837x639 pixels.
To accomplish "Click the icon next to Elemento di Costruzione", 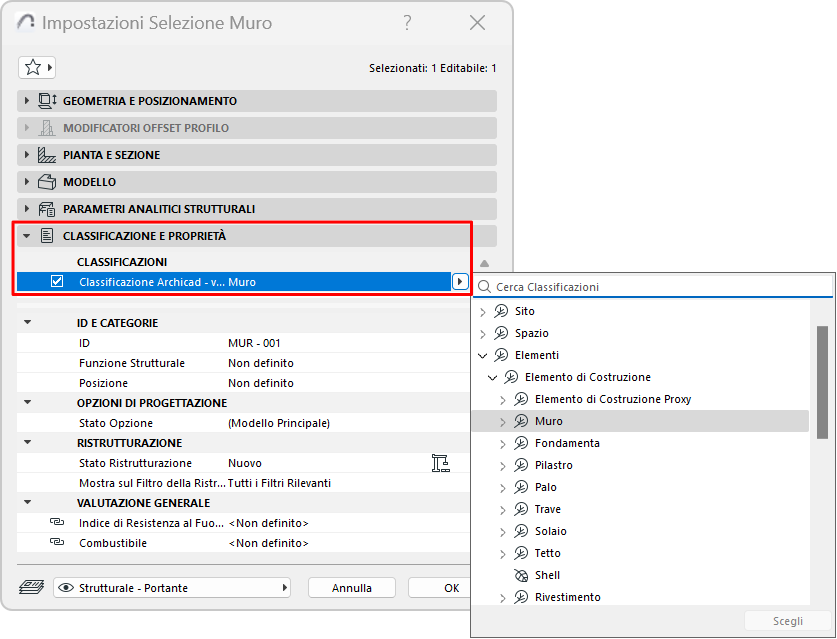I will click(511, 377).
